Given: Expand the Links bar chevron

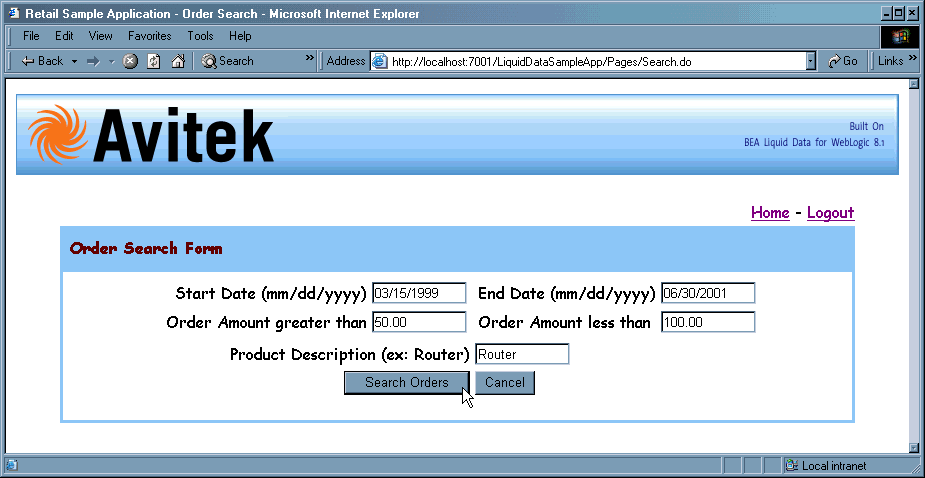Looking at the screenshot, I should pyautogui.click(x=913, y=58).
